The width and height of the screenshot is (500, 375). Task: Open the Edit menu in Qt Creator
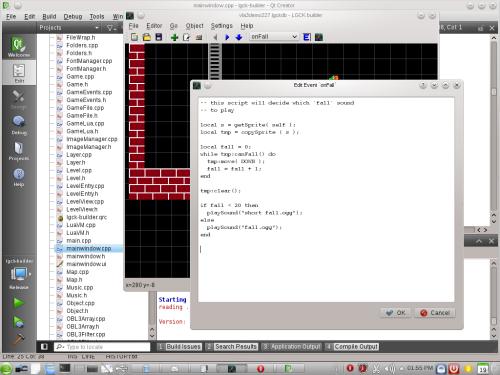29,16
